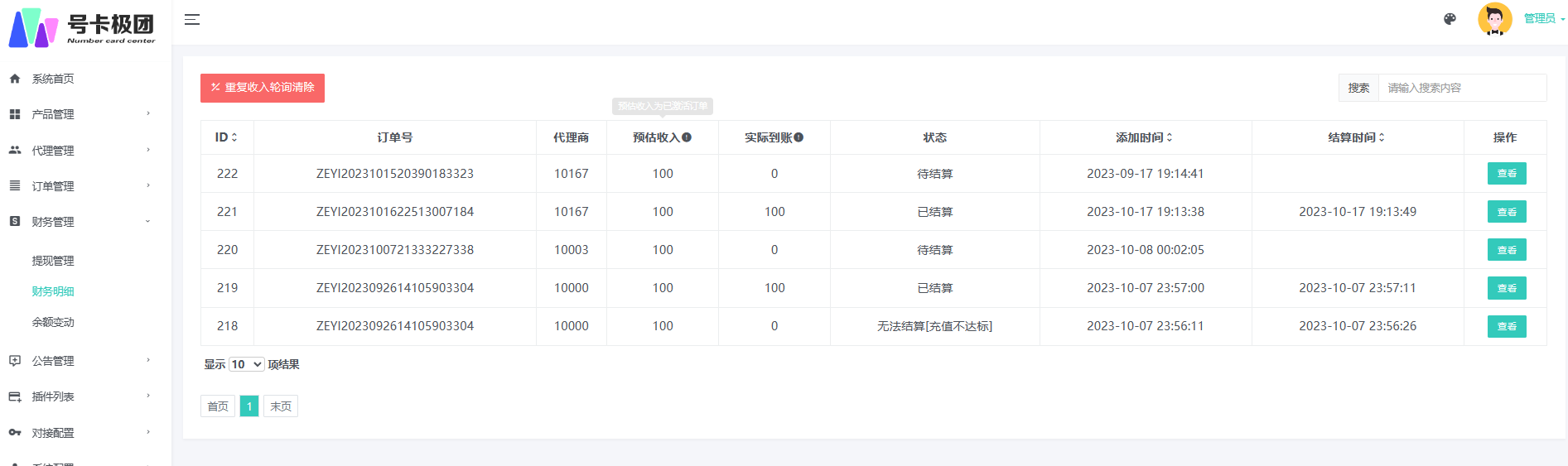This screenshot has height=466, width=1568.
Task: Click the card icon beside 插件列表
Action: (x=15, y=396)
